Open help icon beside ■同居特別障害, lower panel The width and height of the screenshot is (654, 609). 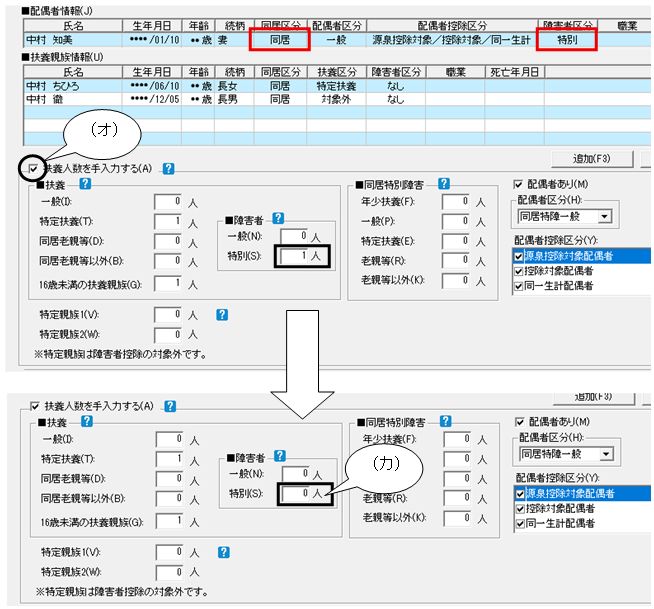pos(445,421)
